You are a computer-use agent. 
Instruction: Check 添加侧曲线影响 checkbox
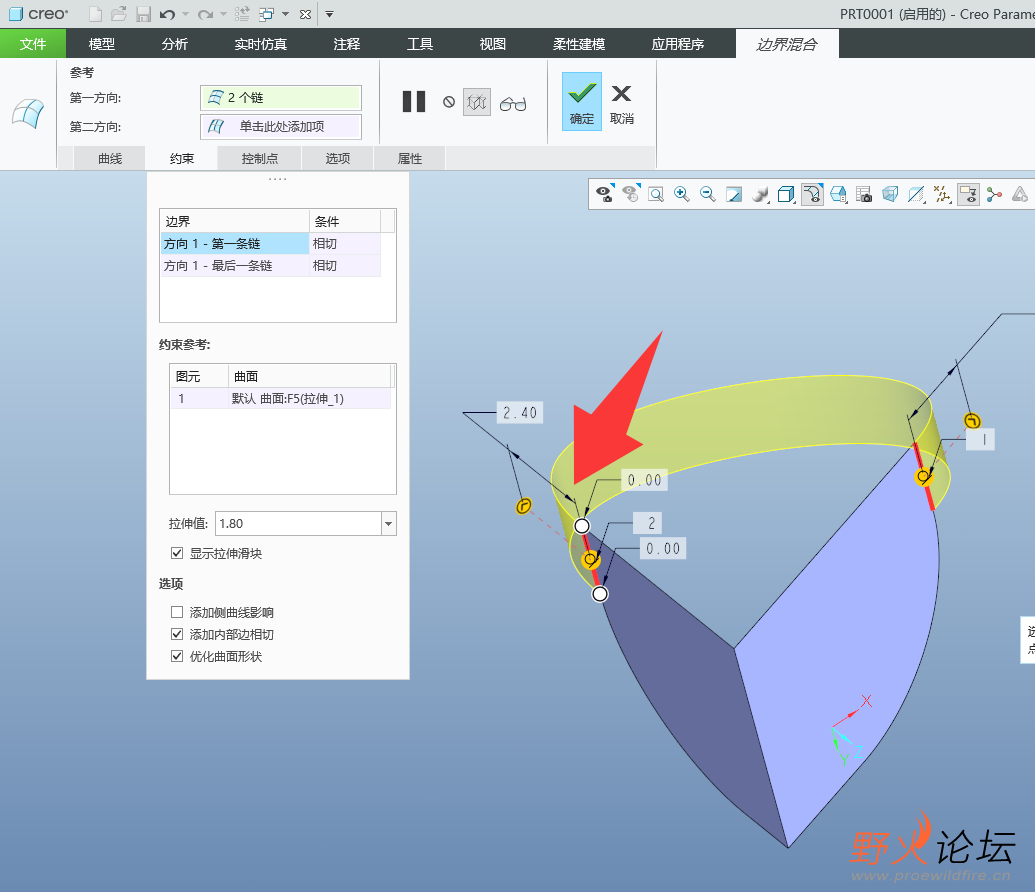click(177, 612)
